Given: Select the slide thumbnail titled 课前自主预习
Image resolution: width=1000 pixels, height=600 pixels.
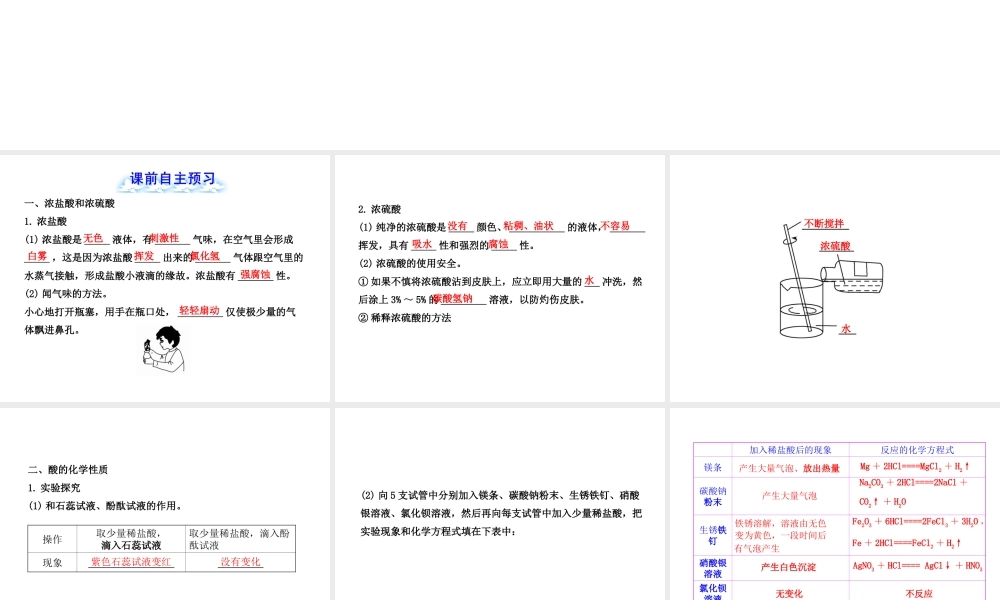Looking at the screenshot, I should tap(165, 278).
